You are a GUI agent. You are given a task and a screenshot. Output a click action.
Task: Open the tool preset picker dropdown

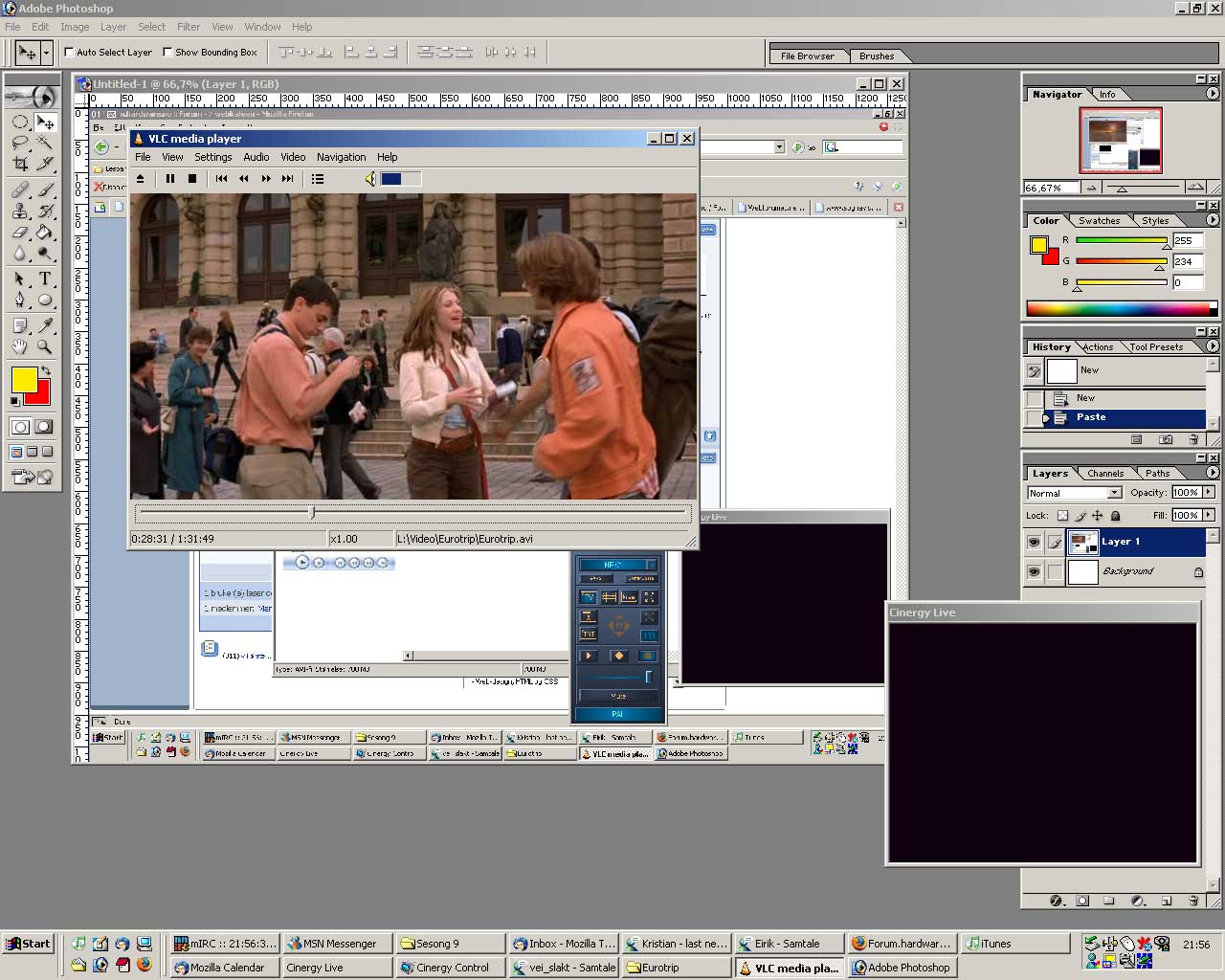46,53
